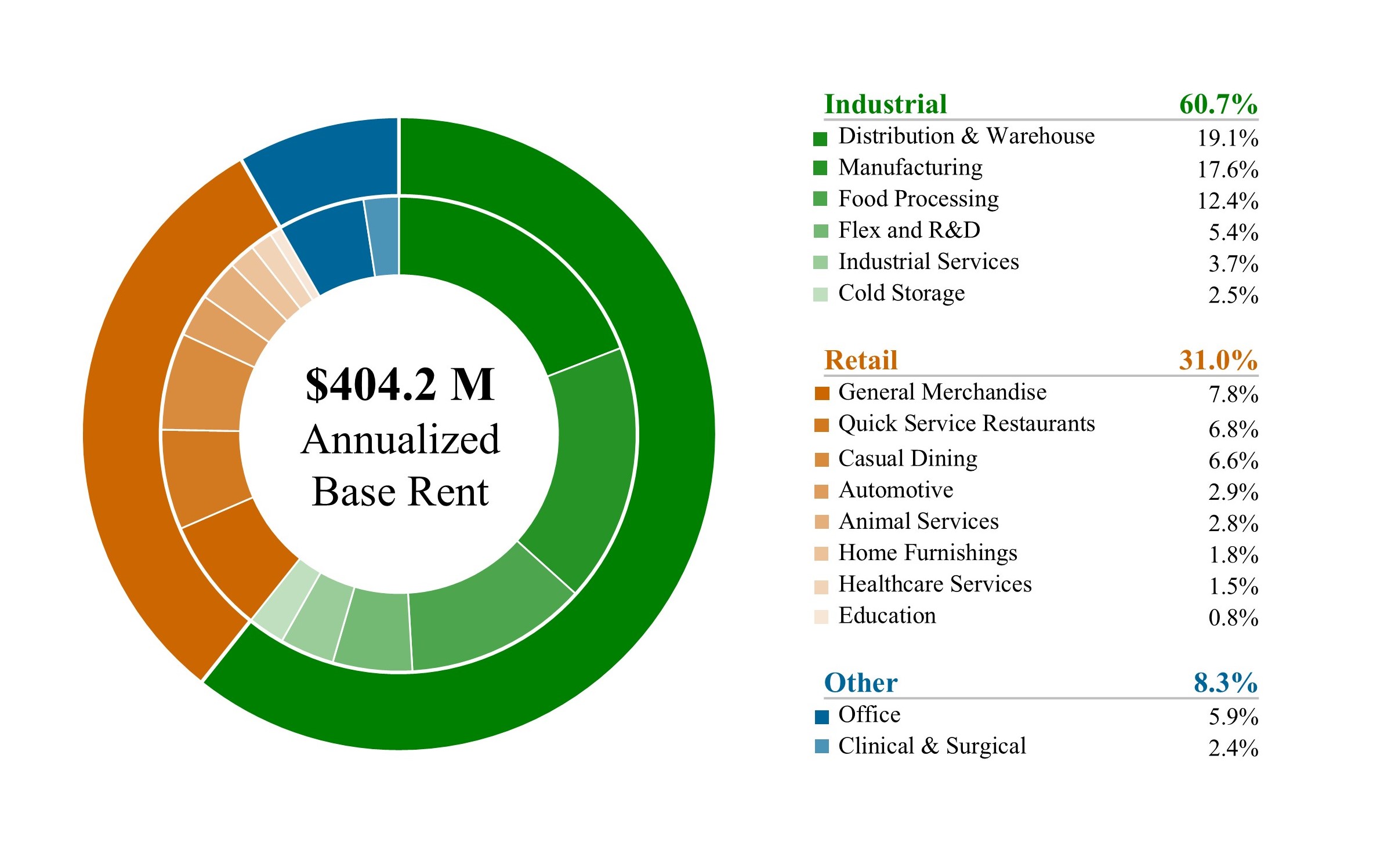Click the Distribution & Warehouse legend swatch
Image resolution: width=1373 pixels, height=868 pixels.
pyautogui.click(x=820, y=139)
